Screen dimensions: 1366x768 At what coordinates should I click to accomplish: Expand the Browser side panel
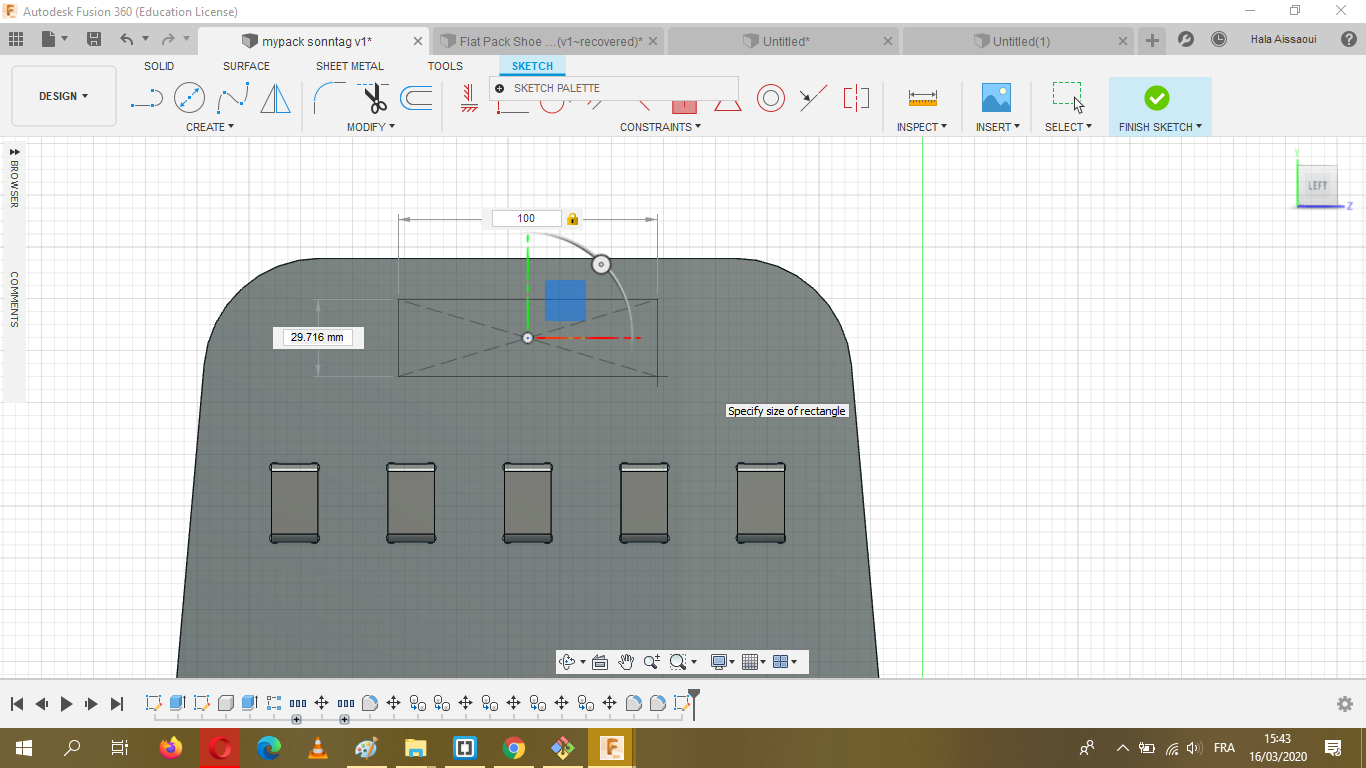(x=14, y=152)
